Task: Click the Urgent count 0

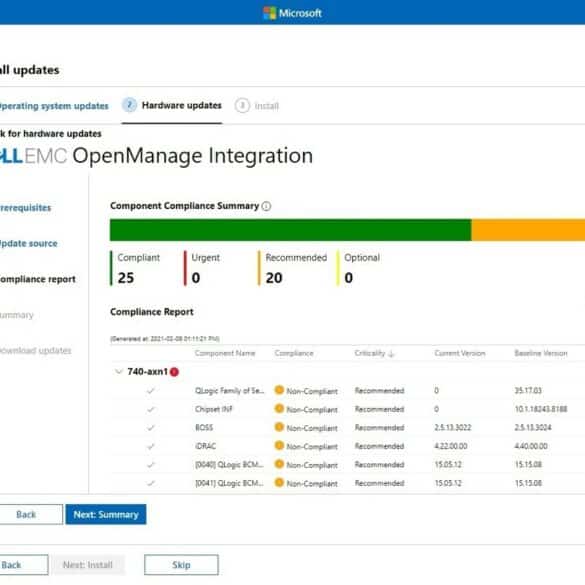Action: click(x=196, y=278)
